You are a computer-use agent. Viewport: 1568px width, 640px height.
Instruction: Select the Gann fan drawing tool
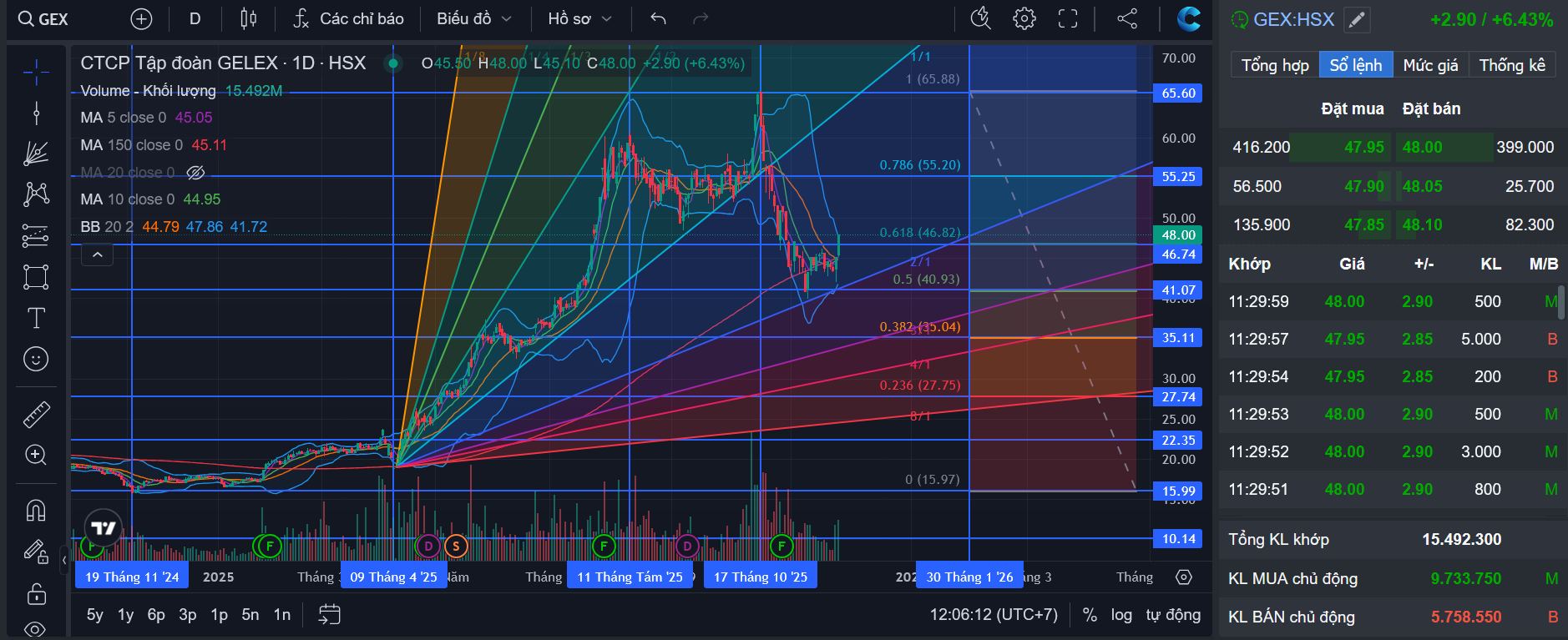36,154
